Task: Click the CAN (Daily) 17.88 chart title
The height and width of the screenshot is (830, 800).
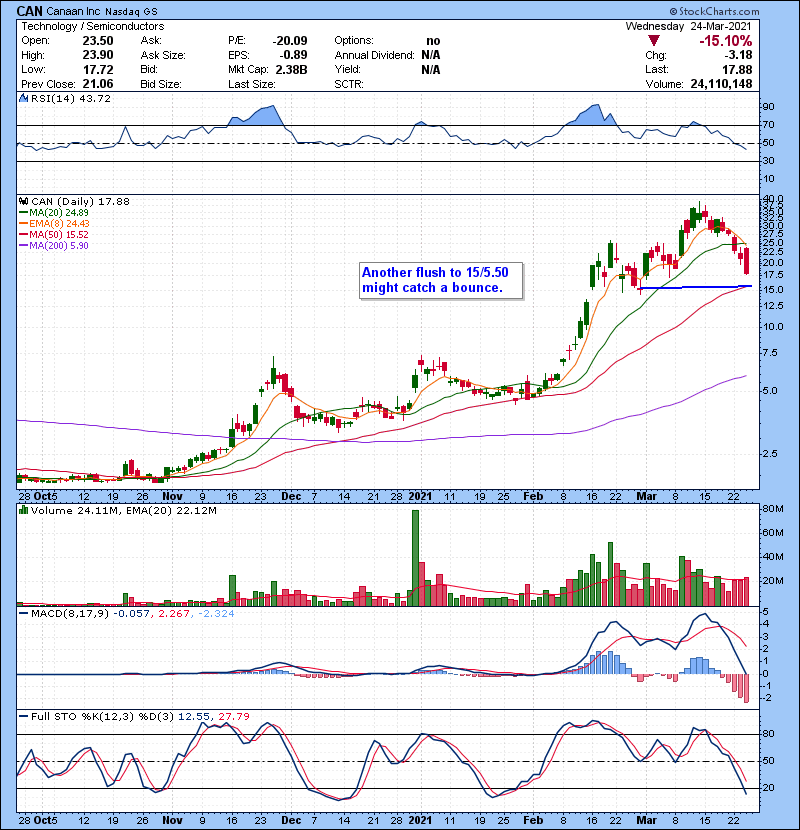Action: pos(80,202)
